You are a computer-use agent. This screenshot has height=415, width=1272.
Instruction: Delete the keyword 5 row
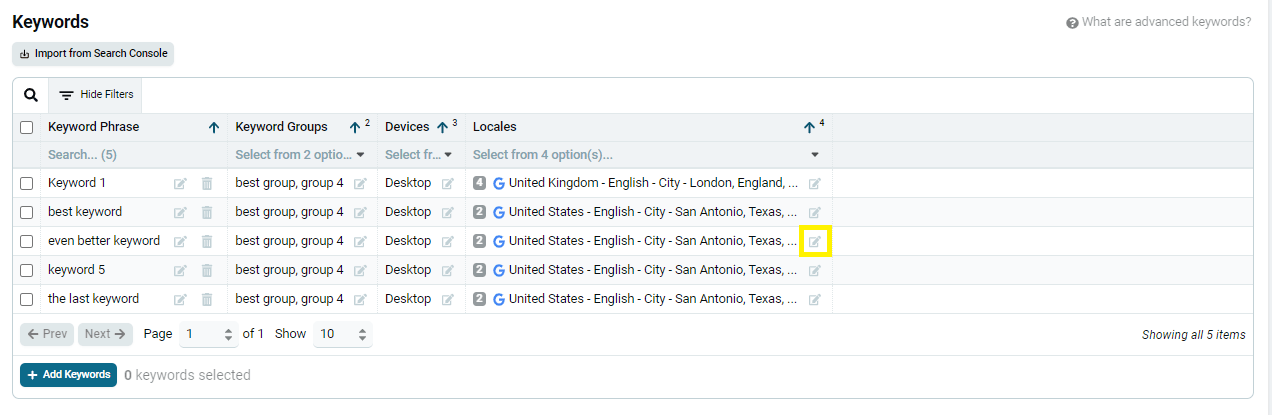207,270
